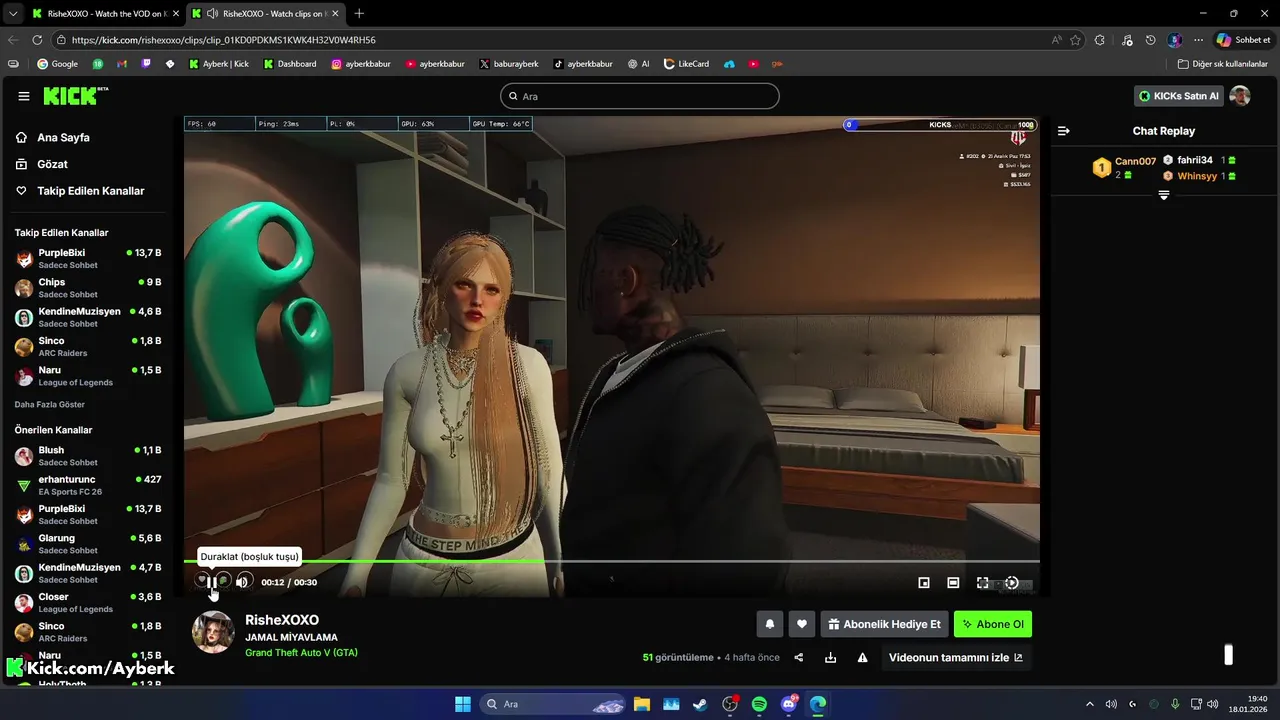Open the Gmail bookmark icon
1280x720 pixels.
tap(122, 64)
